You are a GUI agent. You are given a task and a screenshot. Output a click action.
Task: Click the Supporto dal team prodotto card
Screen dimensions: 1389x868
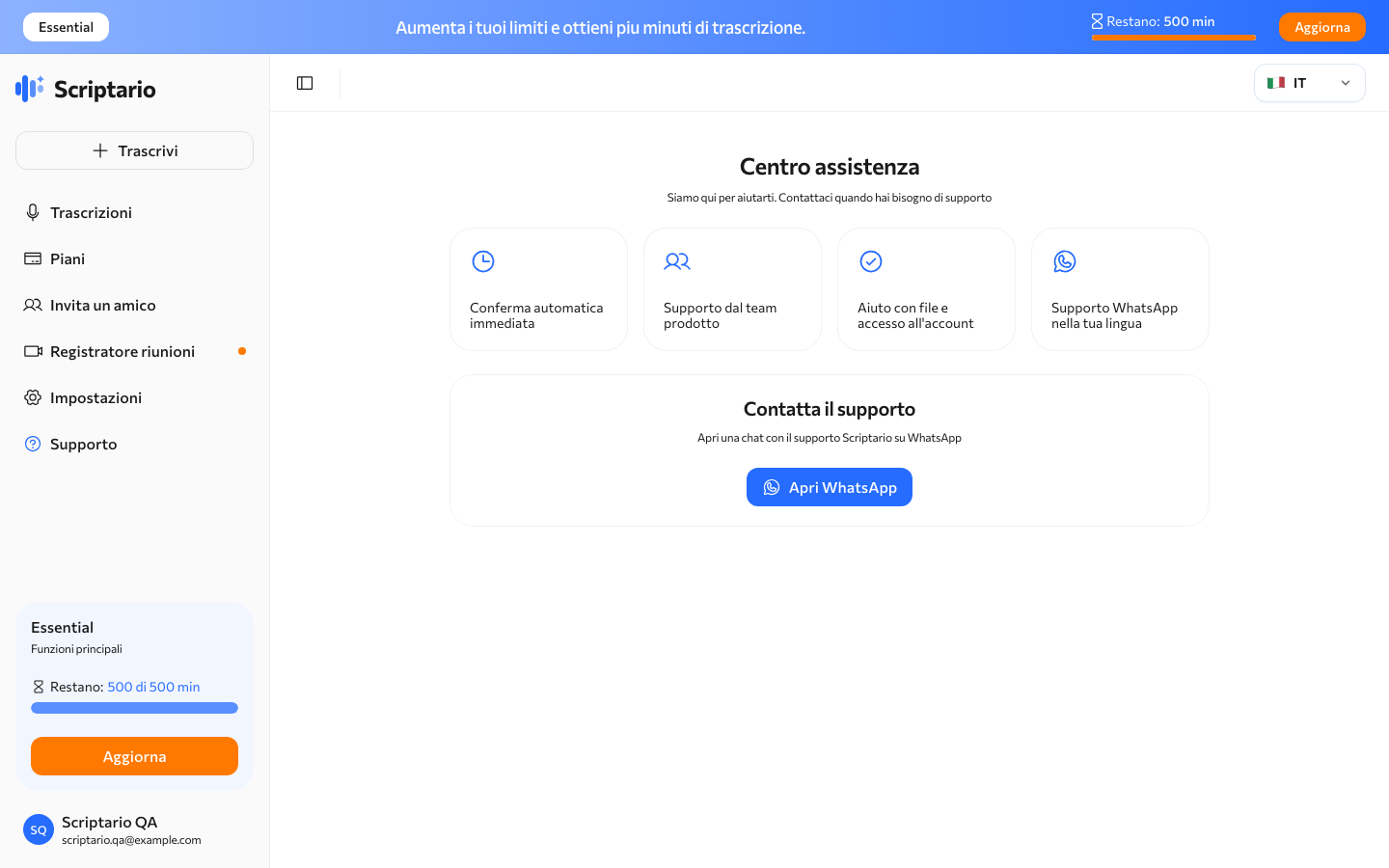coord(733,289)
